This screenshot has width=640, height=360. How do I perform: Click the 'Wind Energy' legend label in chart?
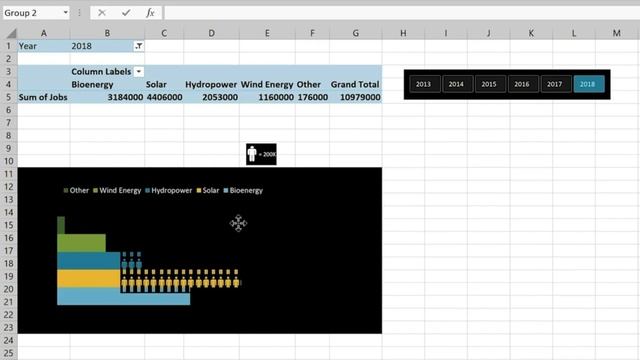[120, 190]
